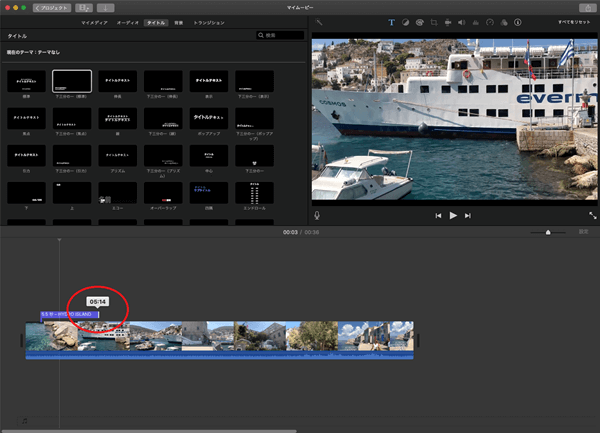600x433 pixels.
Task: Adjust the timeline zoom slider
Action: tap(547, 232)
